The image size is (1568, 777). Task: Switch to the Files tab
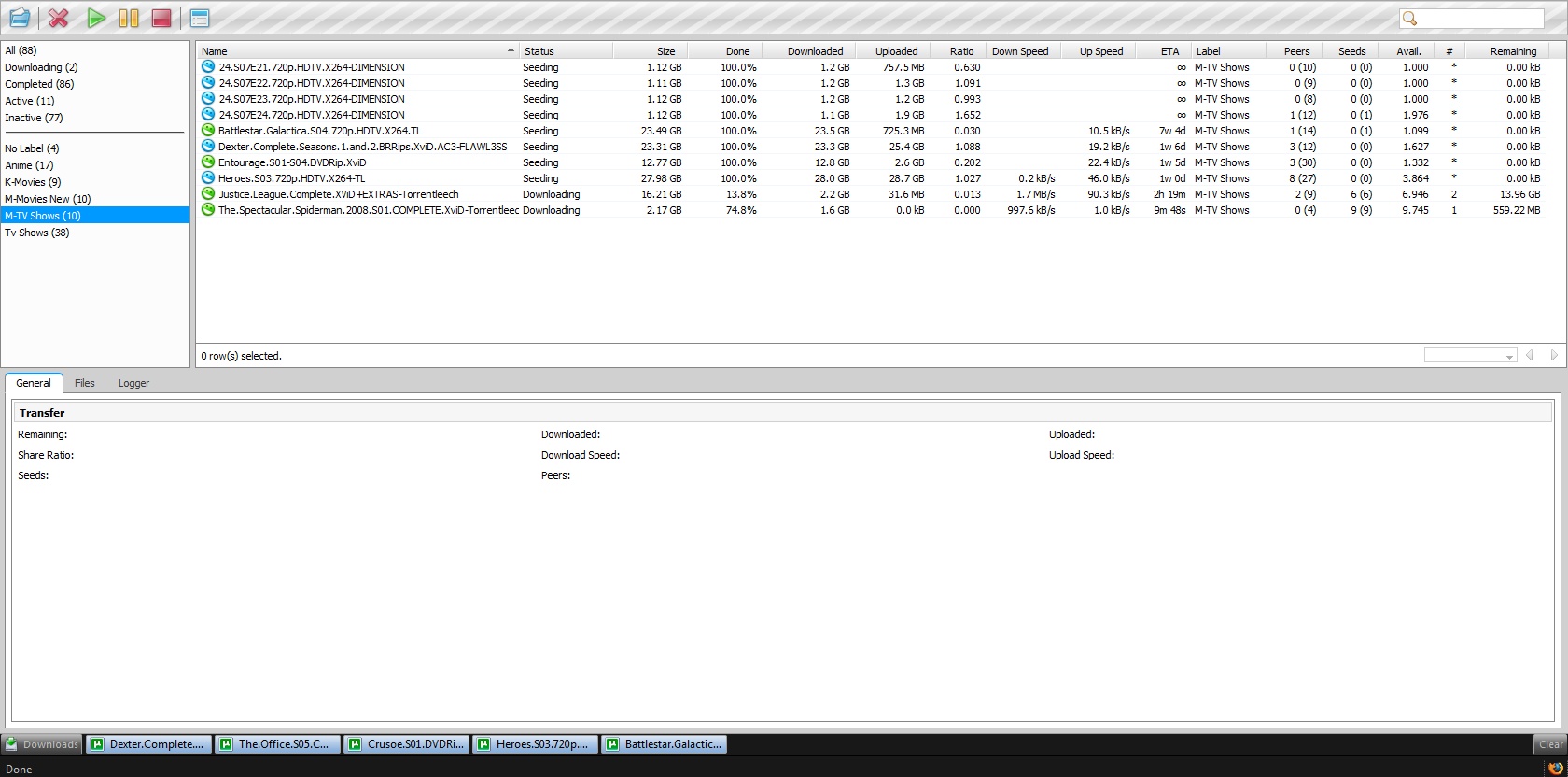85,383
